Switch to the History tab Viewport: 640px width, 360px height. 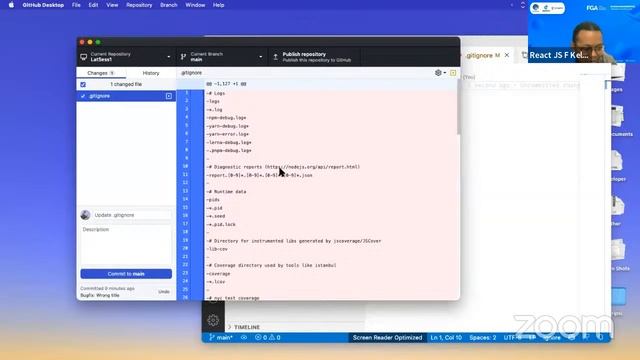click(151, 73)
